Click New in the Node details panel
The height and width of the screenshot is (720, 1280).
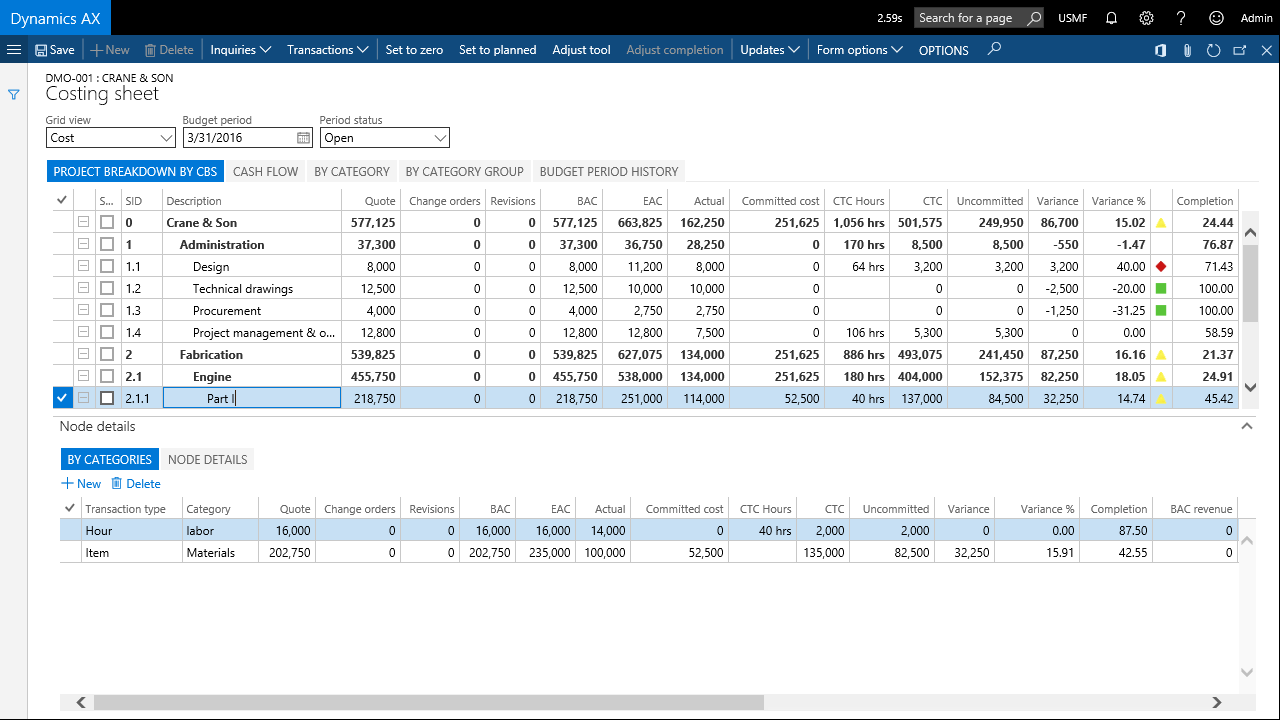[x=80, y=483]
